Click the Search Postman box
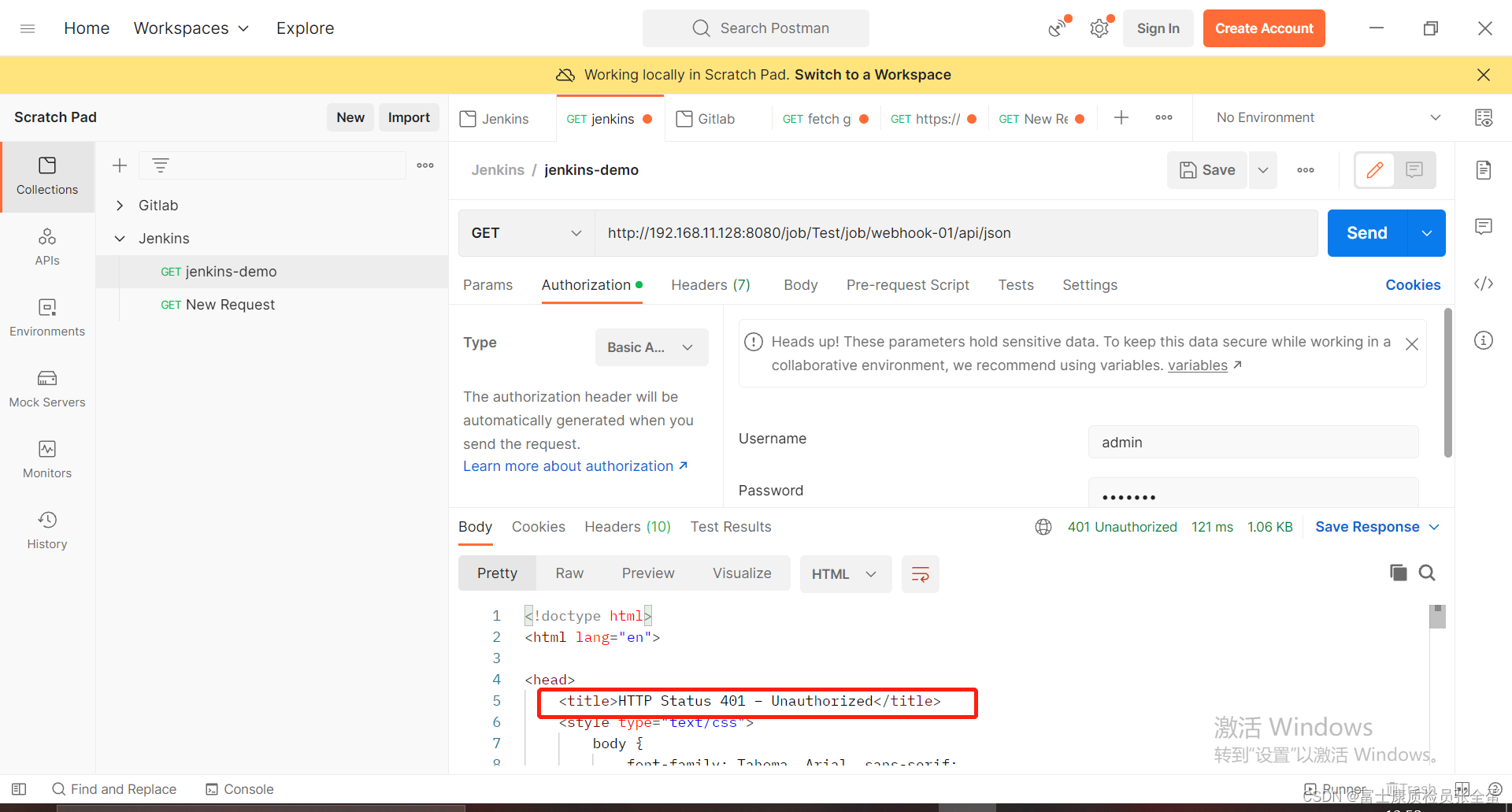This screenshot has width=1512, height=812. coord(756,28)
